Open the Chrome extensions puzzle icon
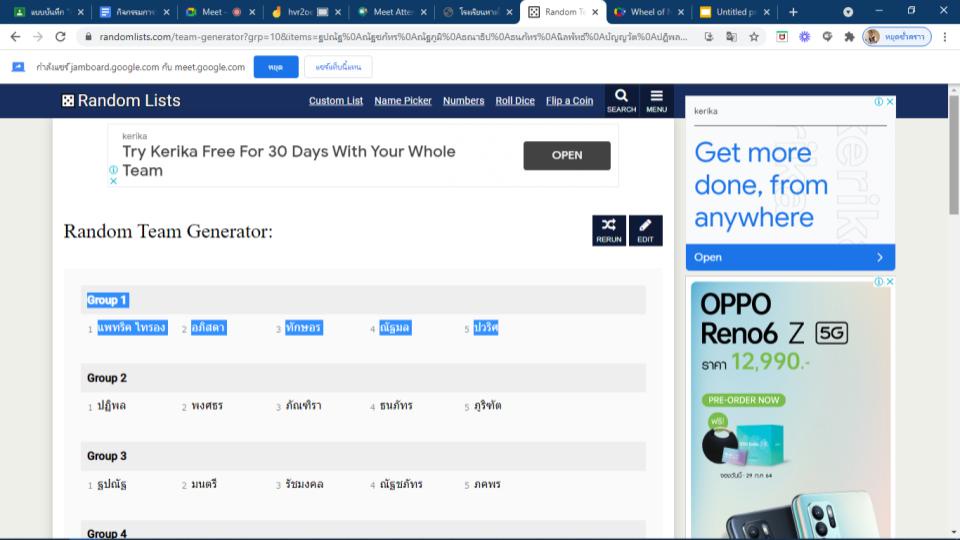Viewport: 960px width, 540px height. [849, 36]
